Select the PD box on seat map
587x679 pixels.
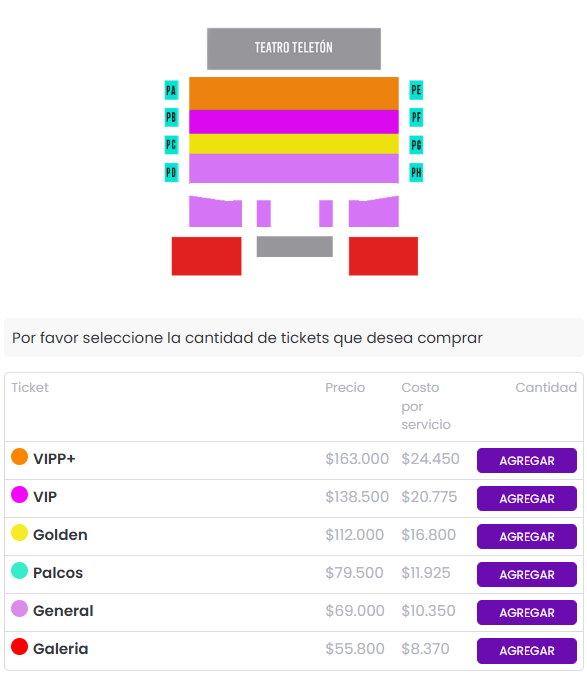tap(171, 172)
